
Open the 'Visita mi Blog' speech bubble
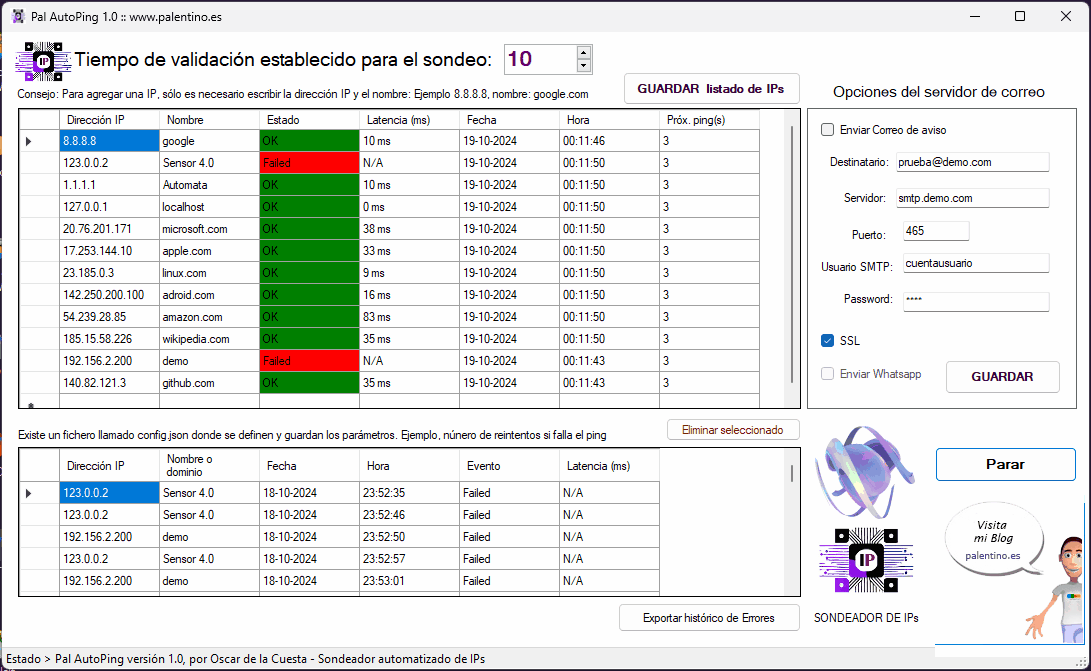[x=992, y=541]
